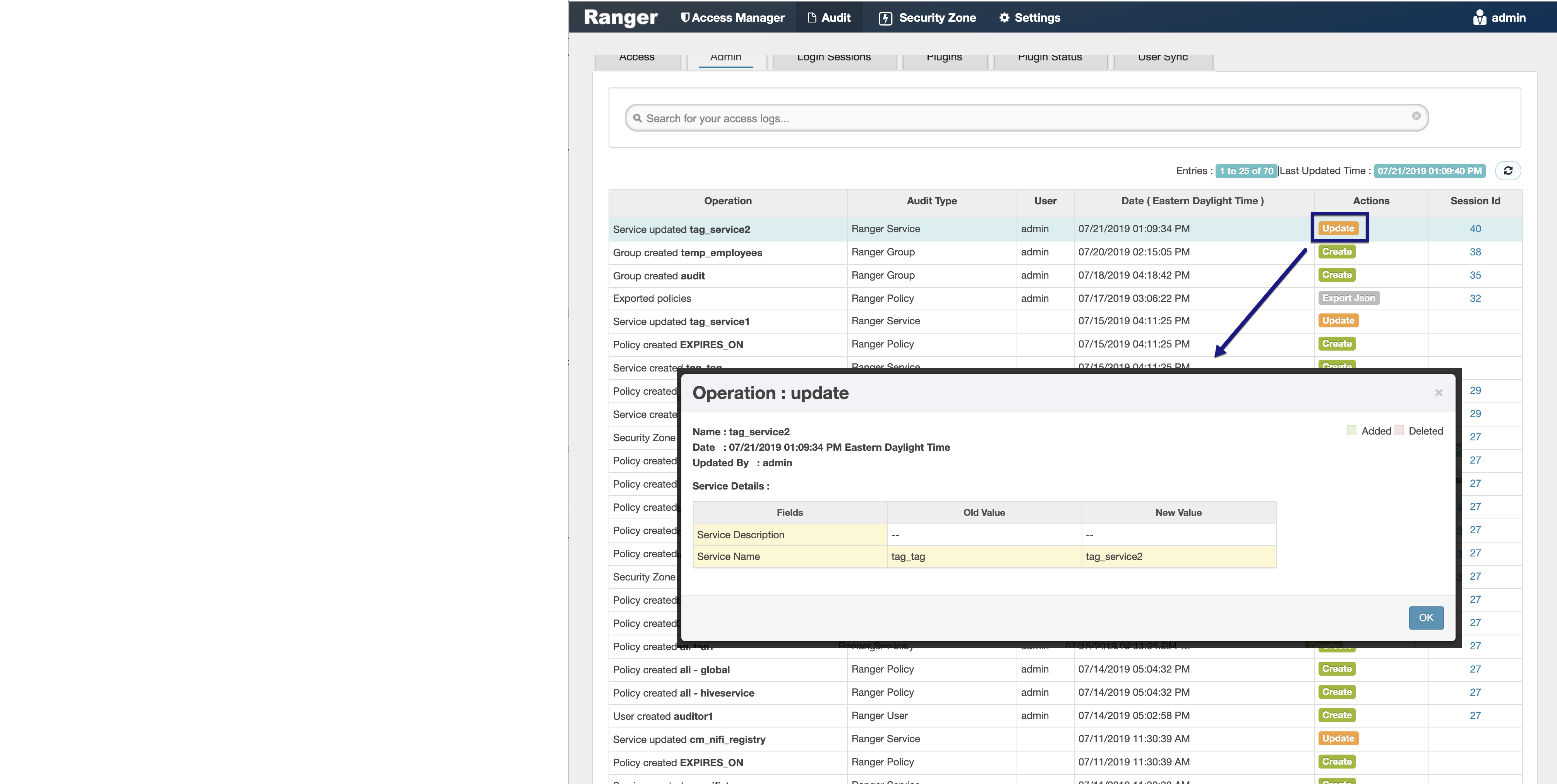This screenshot has width=1557, height=784.
Task: Switch to the Access tab
Action: [636, 57]
